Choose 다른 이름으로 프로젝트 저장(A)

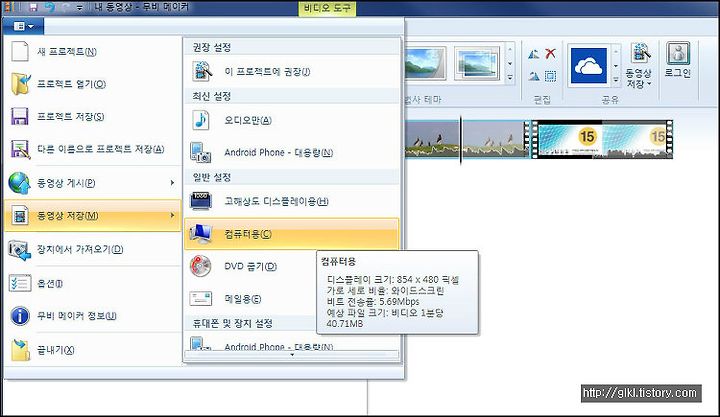pyautogui.click(x=92, y=149)
